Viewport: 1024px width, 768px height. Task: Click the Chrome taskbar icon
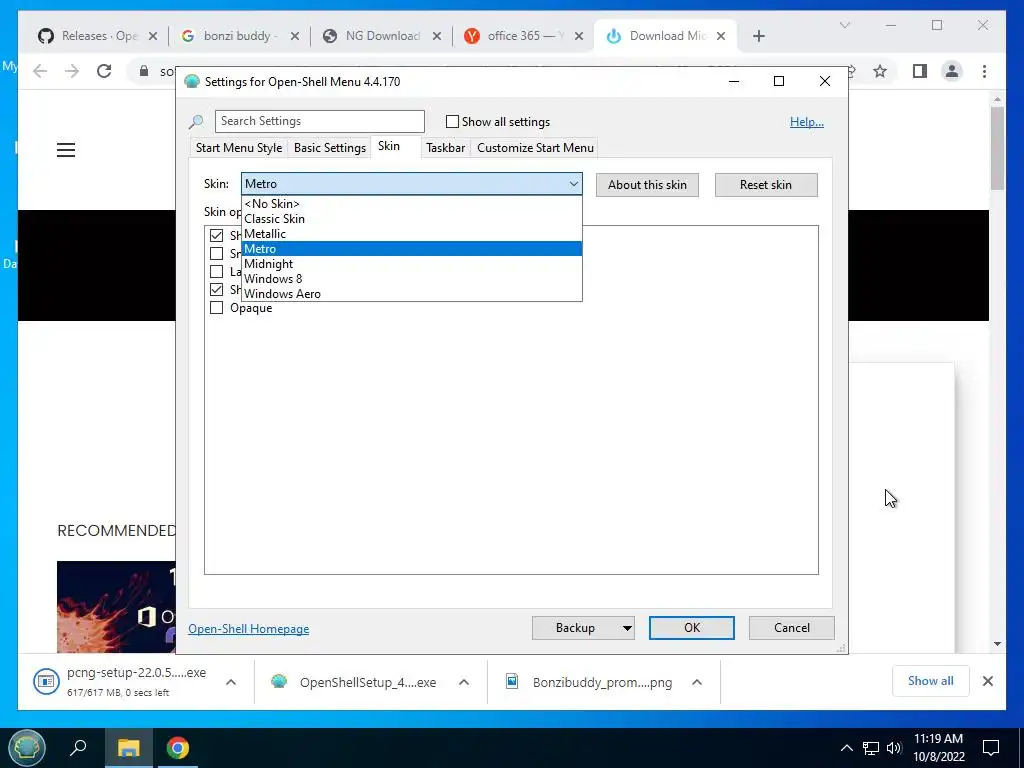point(177,748)
